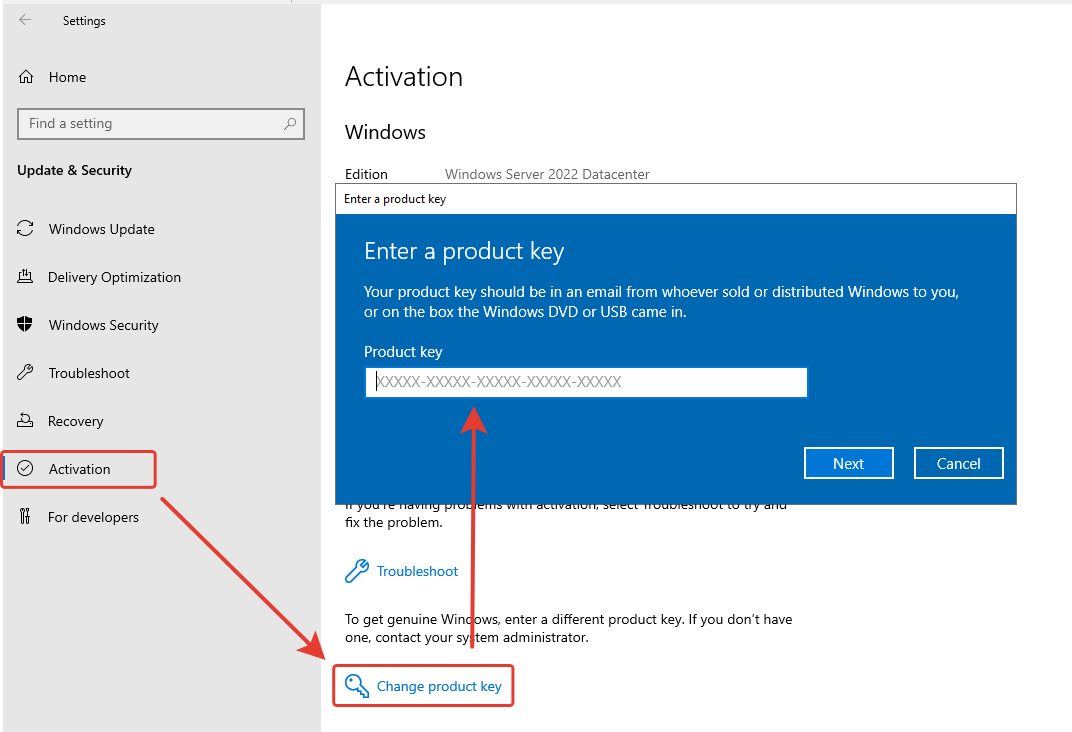This screenshot has height=732, width=1072.
Task: Click the magnifier icon in search box
Action: pyautogui.click(x=290, y=124)
